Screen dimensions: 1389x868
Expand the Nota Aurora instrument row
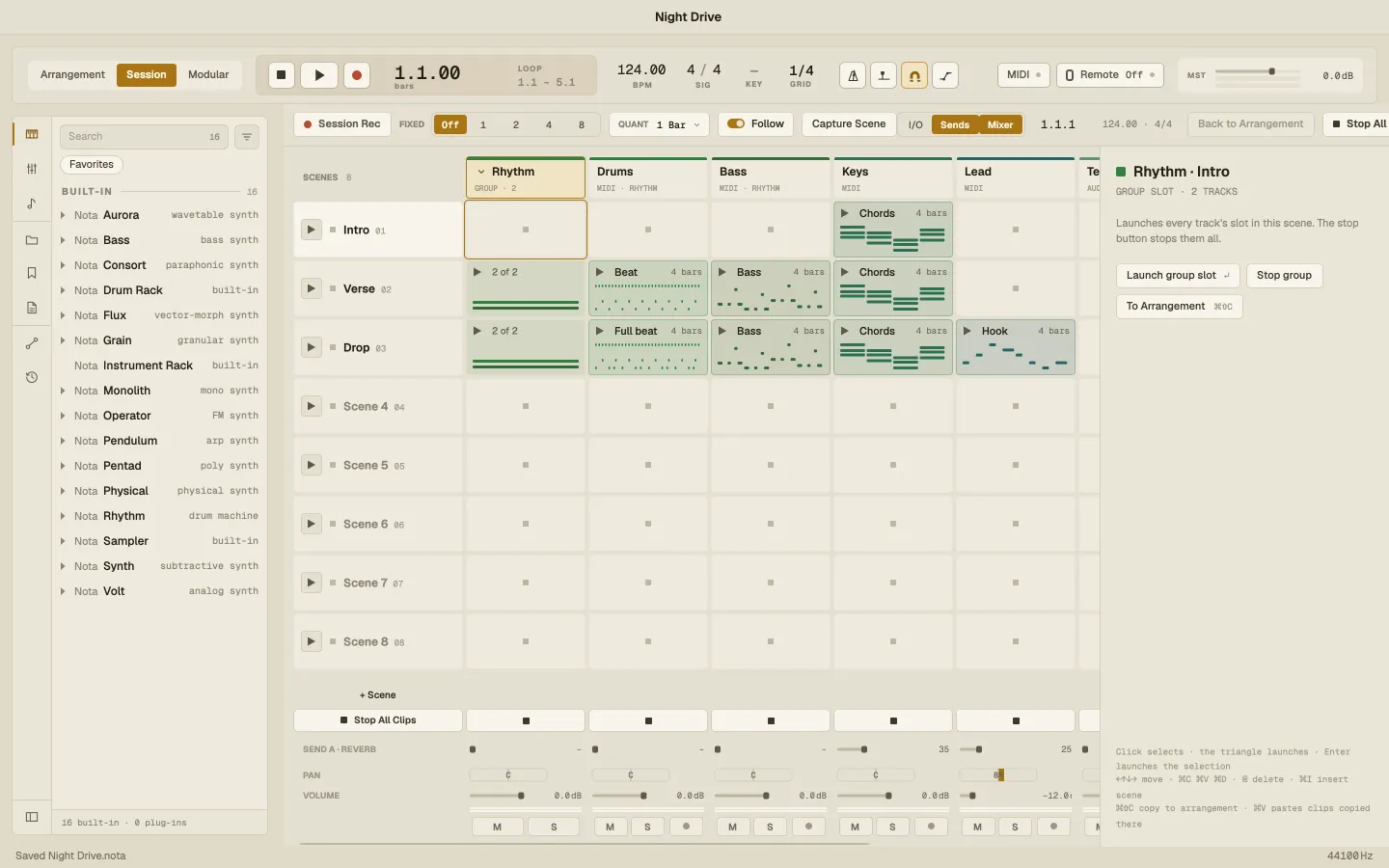[63, 215]
